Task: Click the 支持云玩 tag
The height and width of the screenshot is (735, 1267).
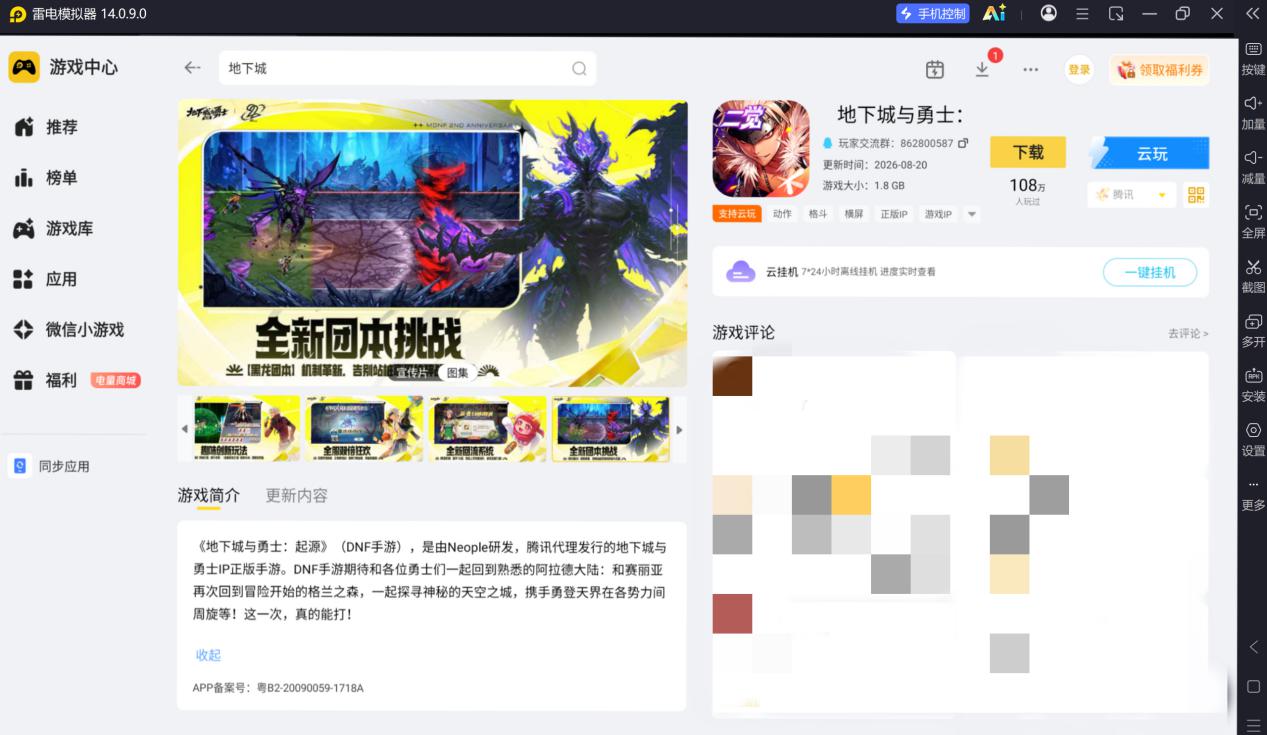Action: click(x=737, y=214)
